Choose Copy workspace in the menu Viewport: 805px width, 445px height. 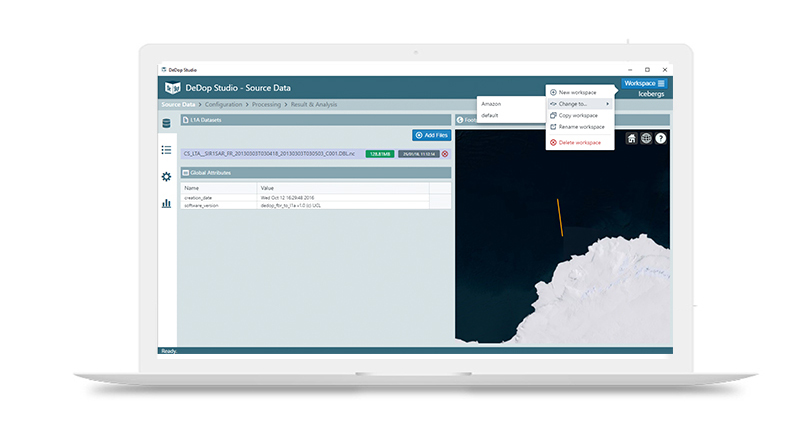(579, 115)
